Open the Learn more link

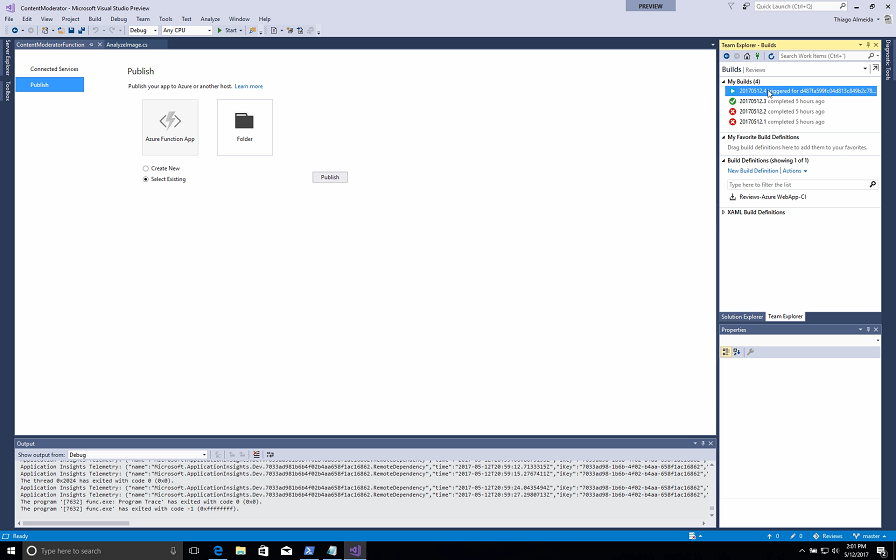[x=249, y=86]
